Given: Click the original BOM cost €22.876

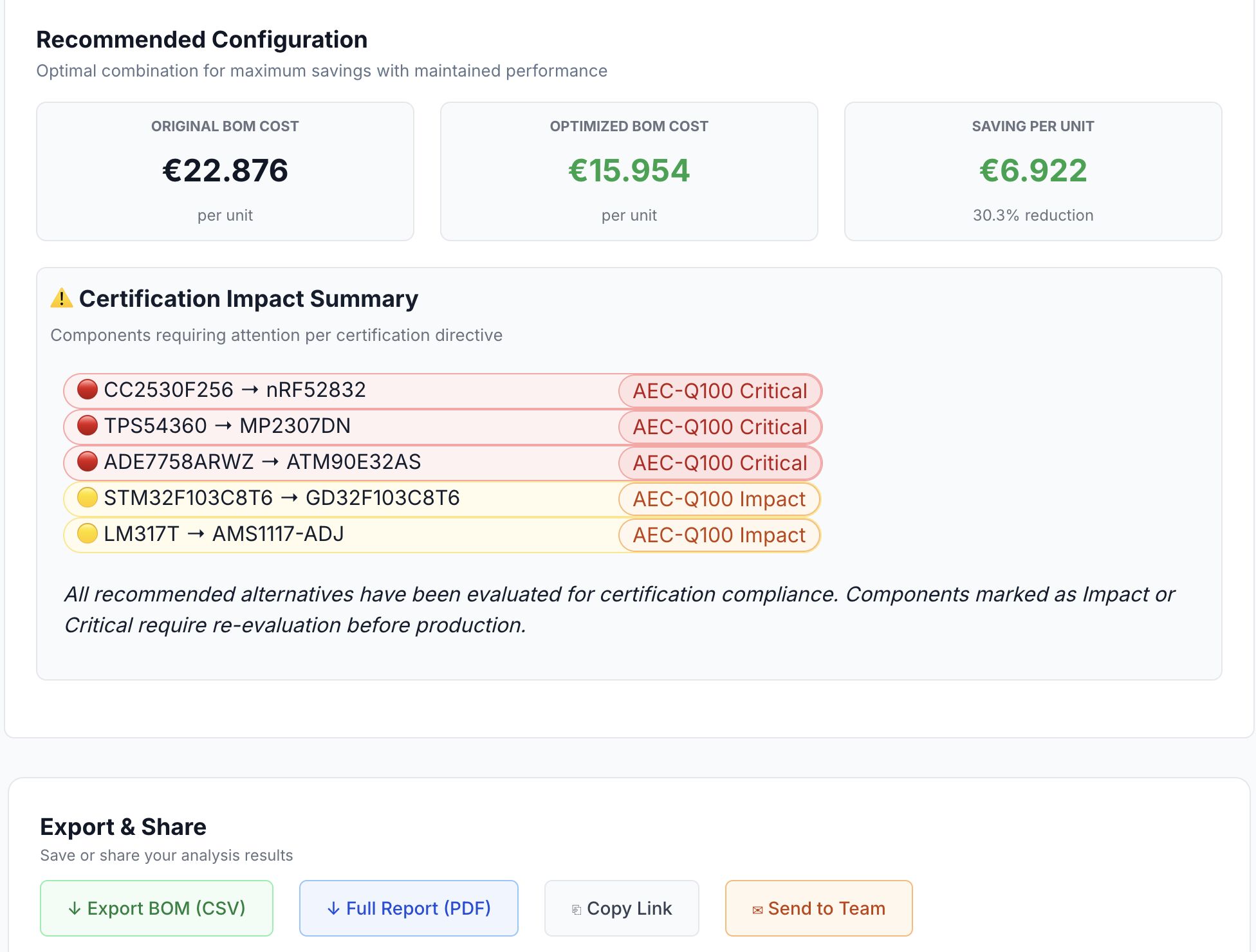Looking at the screenshot, I should pos(225,170).
